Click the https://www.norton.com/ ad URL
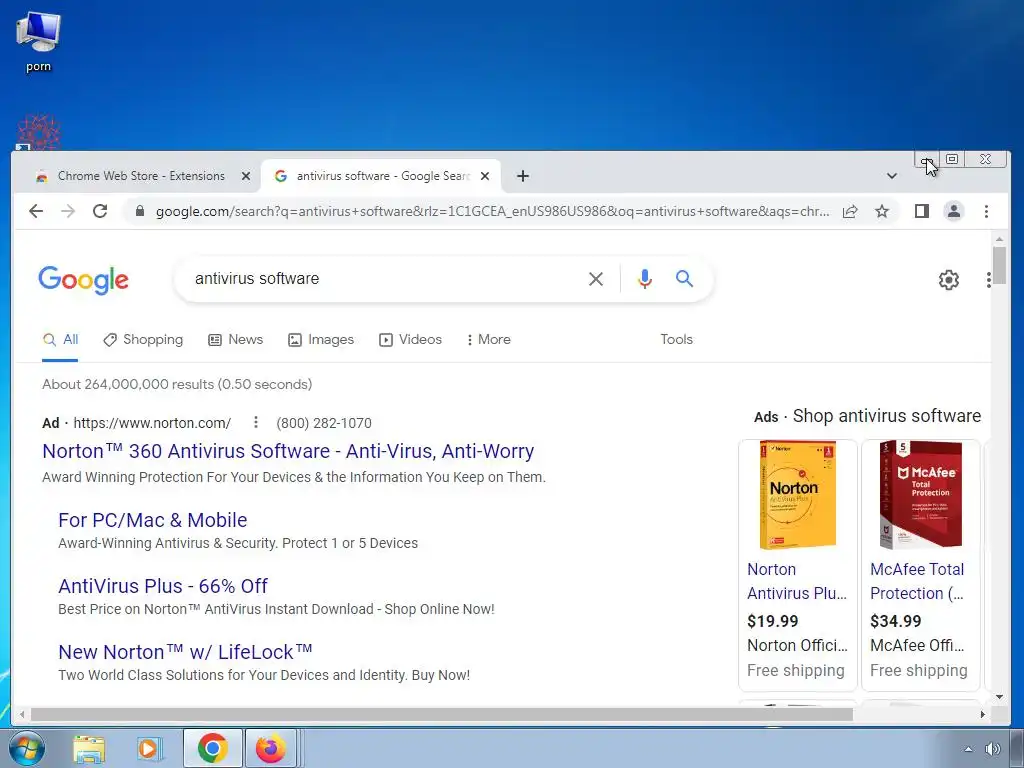 click(x=152, y=423)
